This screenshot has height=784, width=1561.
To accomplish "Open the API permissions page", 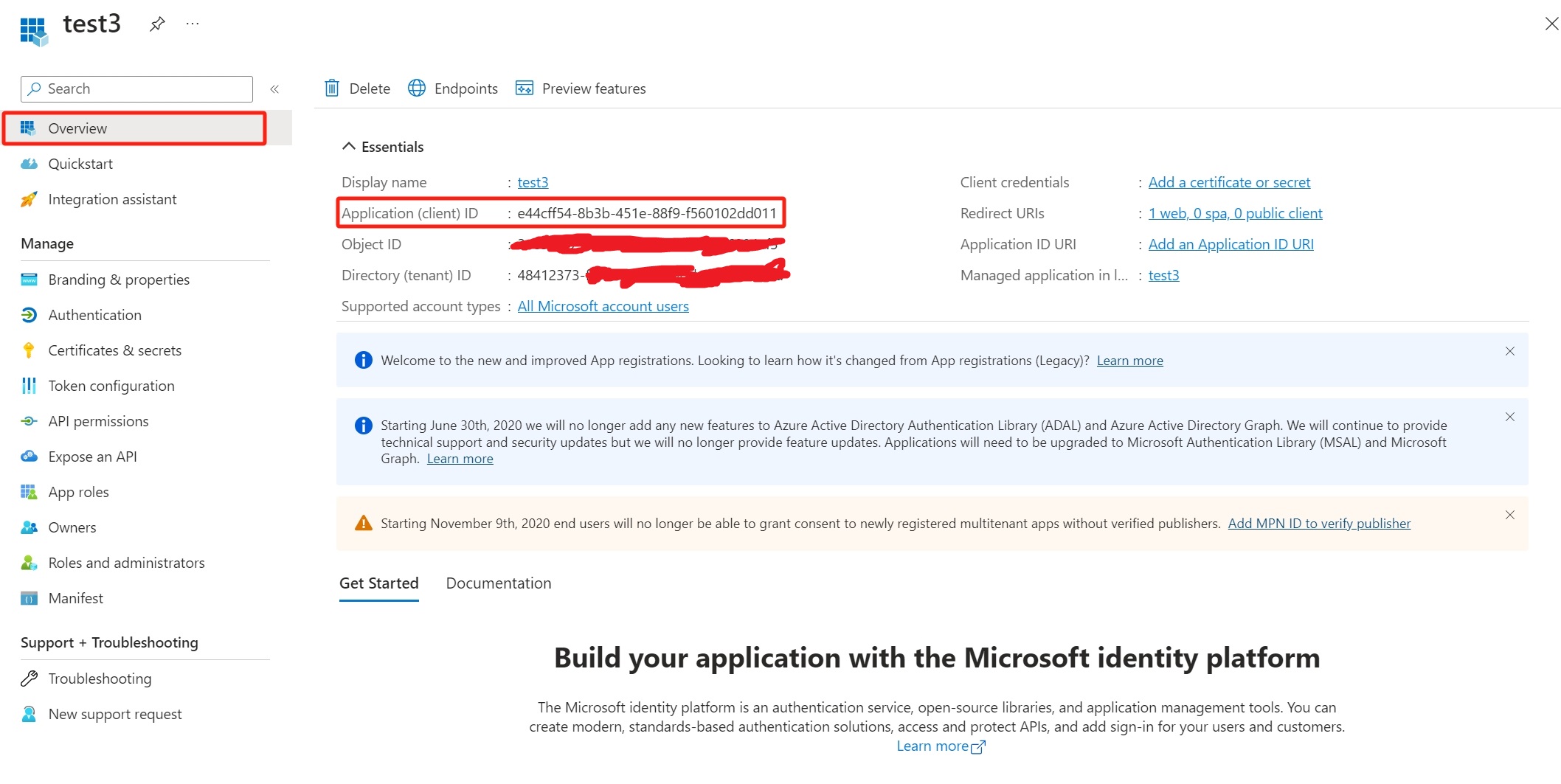I will tap(98, 421).
